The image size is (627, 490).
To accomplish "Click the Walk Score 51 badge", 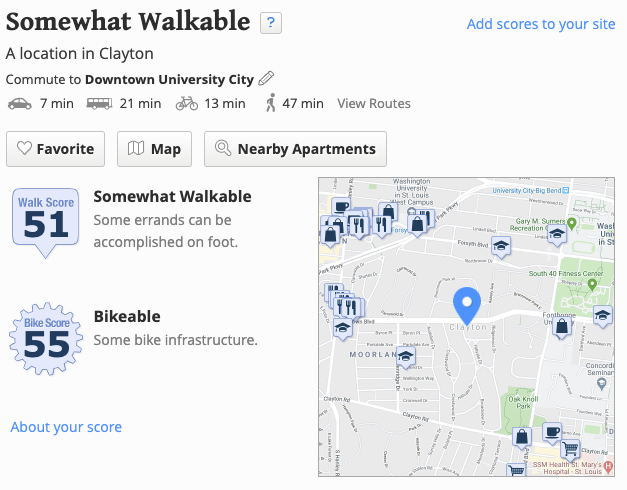I will 46,222.
